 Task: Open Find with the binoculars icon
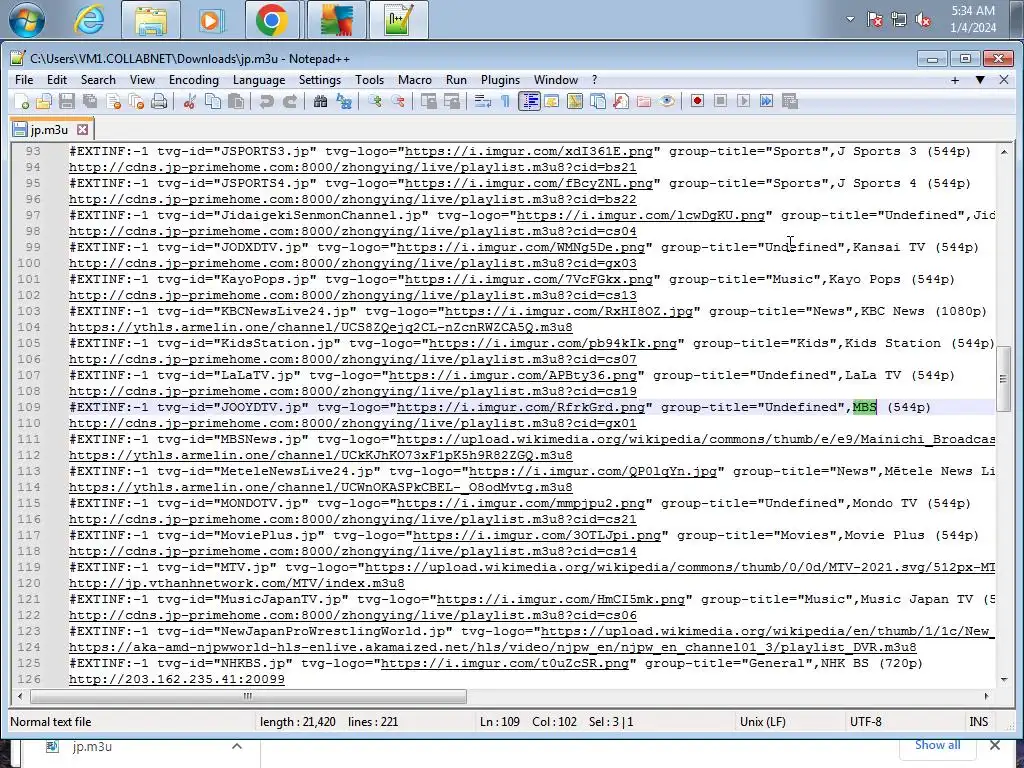[x=320, y=102]
